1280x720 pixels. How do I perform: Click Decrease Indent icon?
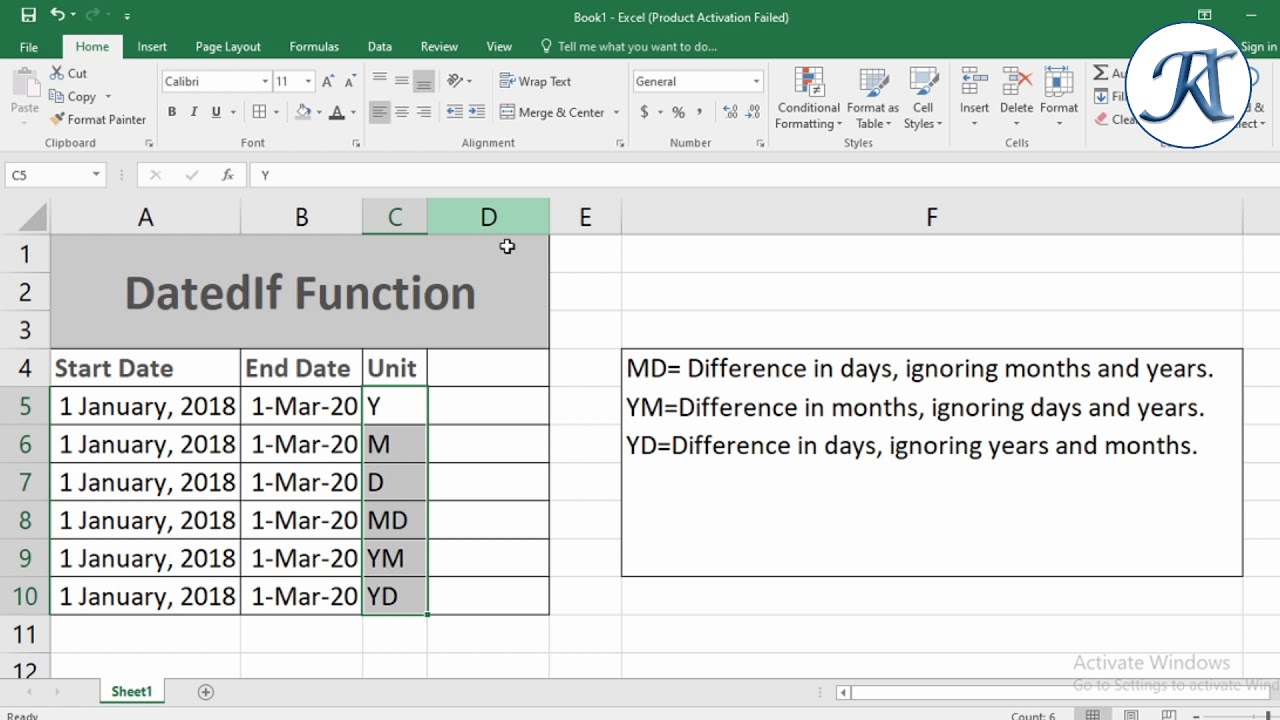454,112
